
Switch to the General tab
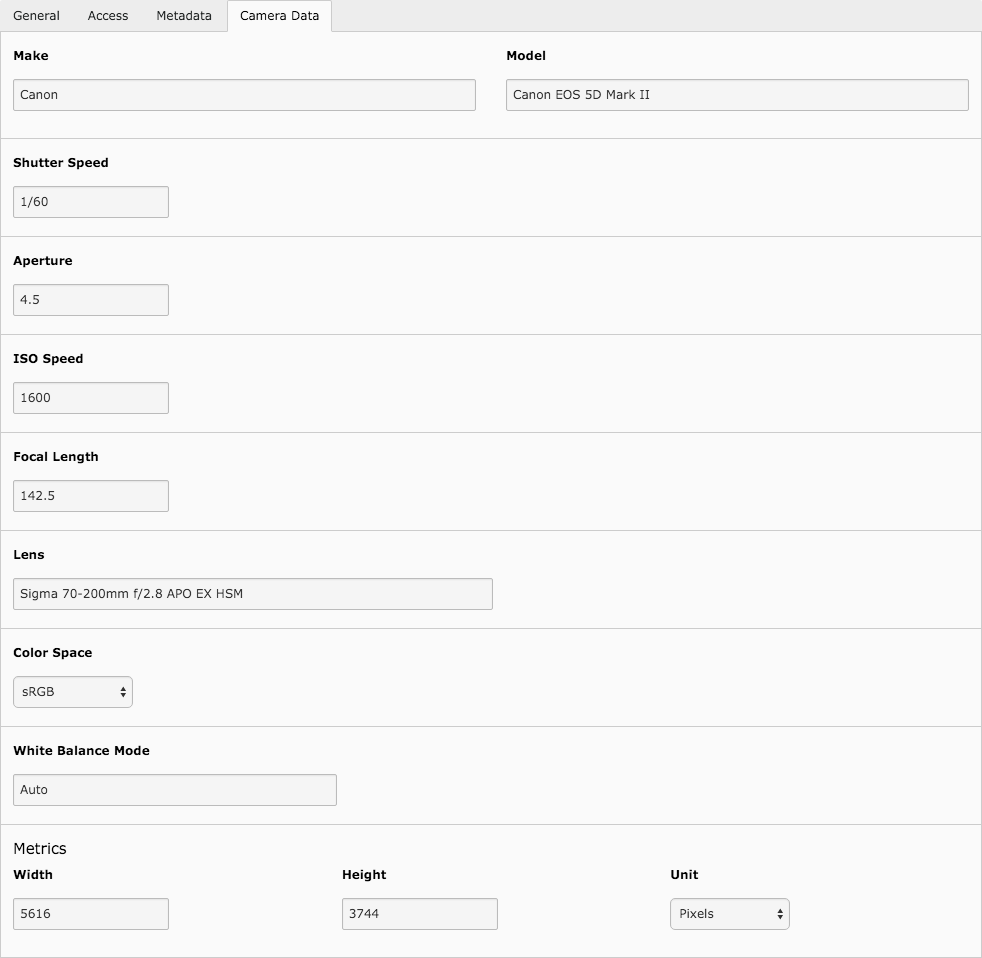[x=36, y=15]
